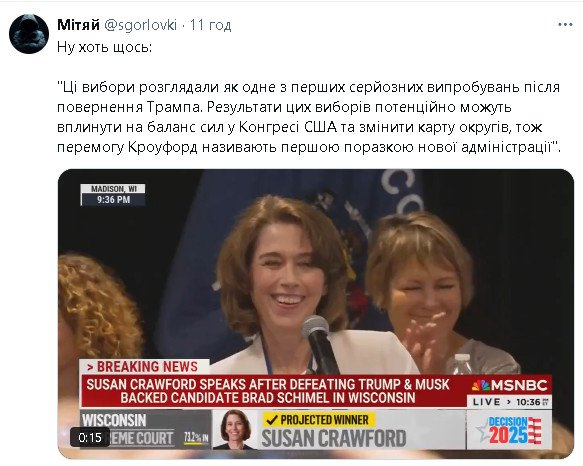Click the 0:15 video duration badge

[90, 438]
